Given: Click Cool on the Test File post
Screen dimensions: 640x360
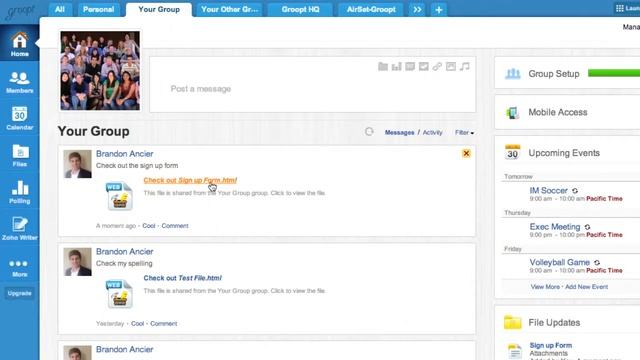Looking at the screenshot, I should tap(138, 324).
